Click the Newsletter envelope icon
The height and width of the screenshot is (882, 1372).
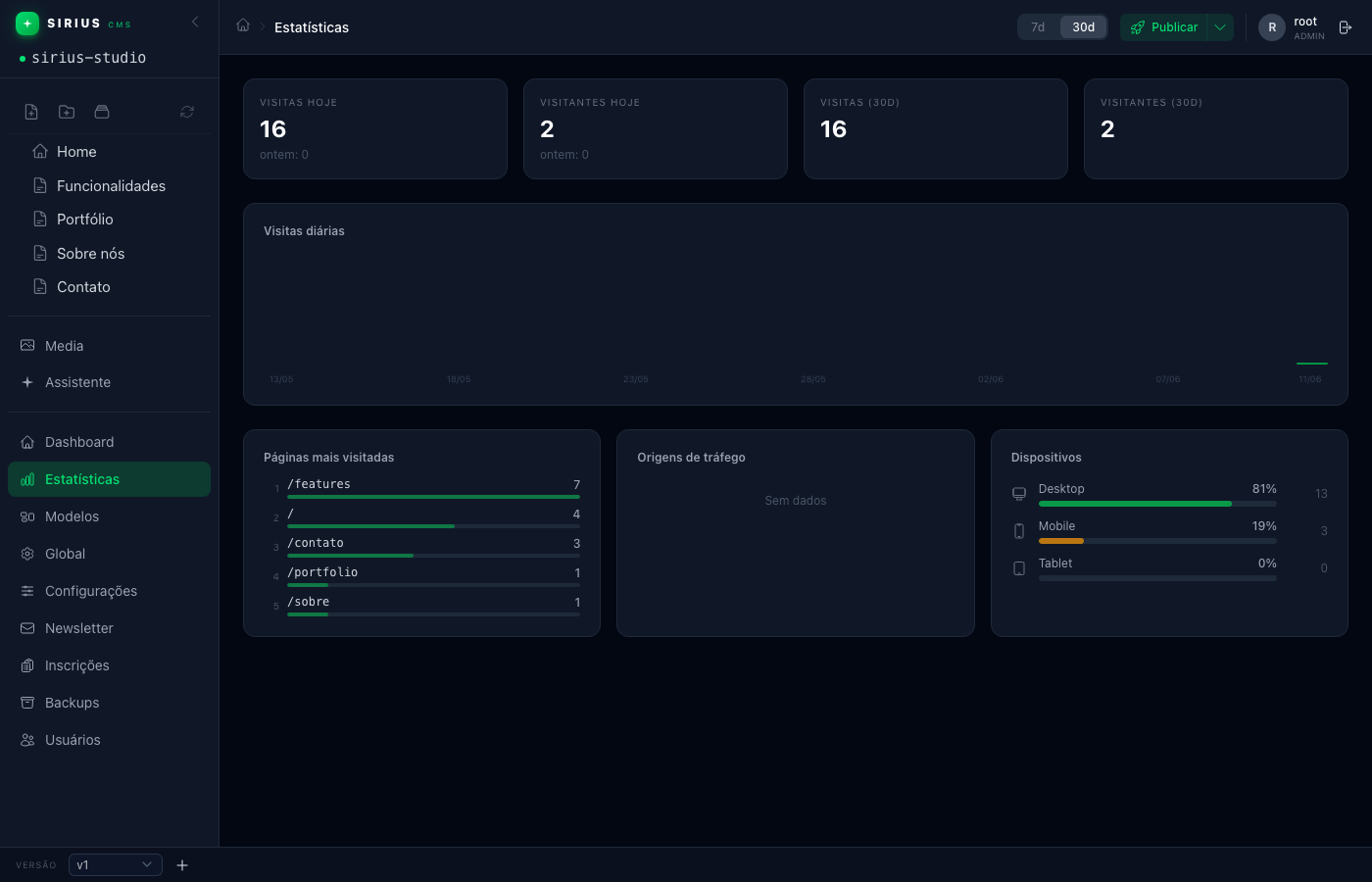(x=27, y=628)
